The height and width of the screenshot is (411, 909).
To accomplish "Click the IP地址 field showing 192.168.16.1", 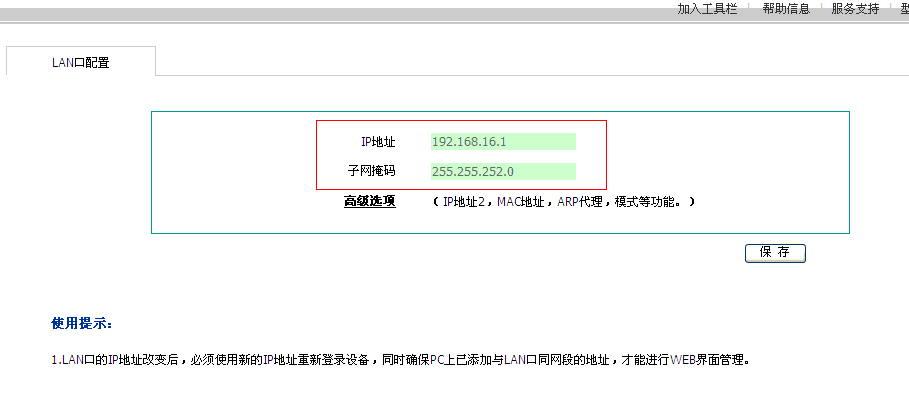I will point(503,142).
